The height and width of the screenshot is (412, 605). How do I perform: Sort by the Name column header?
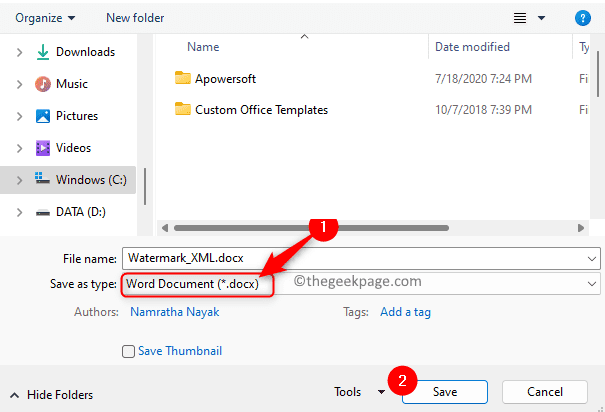(203, 47)
